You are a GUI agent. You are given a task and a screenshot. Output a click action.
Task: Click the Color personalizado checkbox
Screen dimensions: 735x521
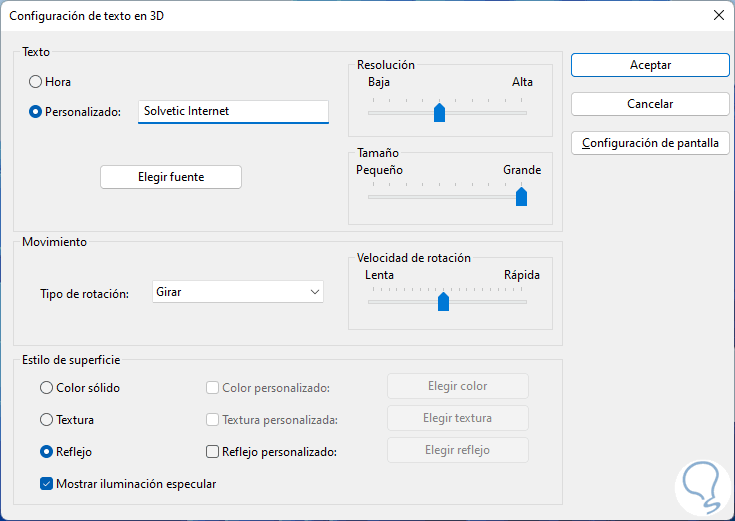[x=212, y=388]
